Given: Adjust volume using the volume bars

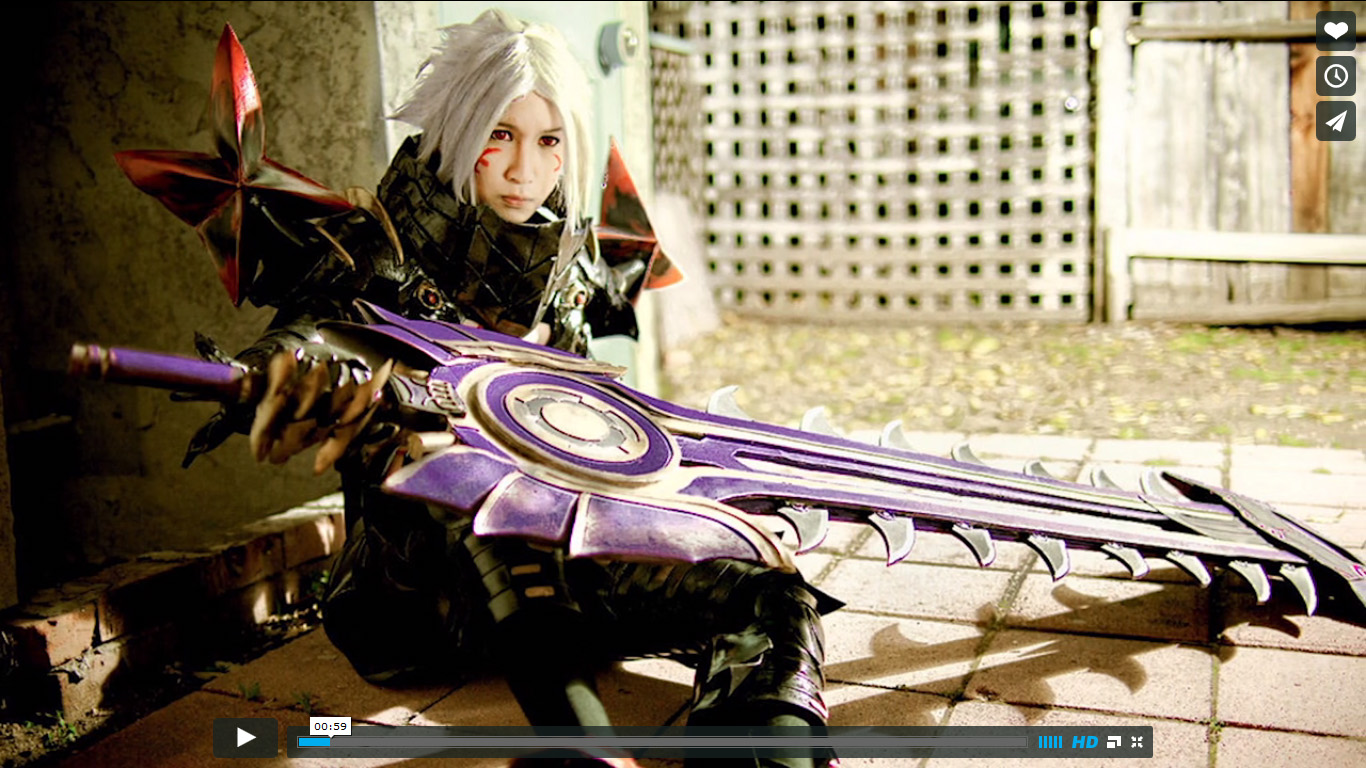Looking at the screenshot, I should tap(1050, 742).
